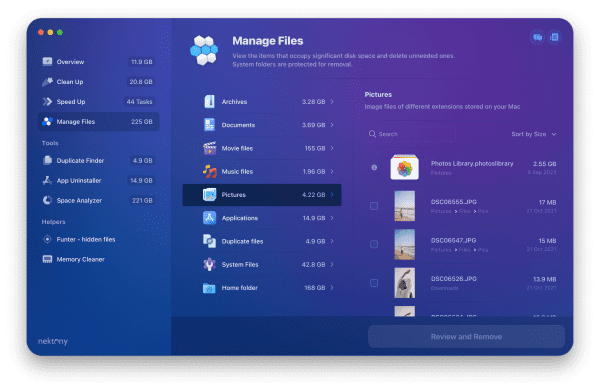
Task: Click the nektony logo link
Action: pos(53,341)
